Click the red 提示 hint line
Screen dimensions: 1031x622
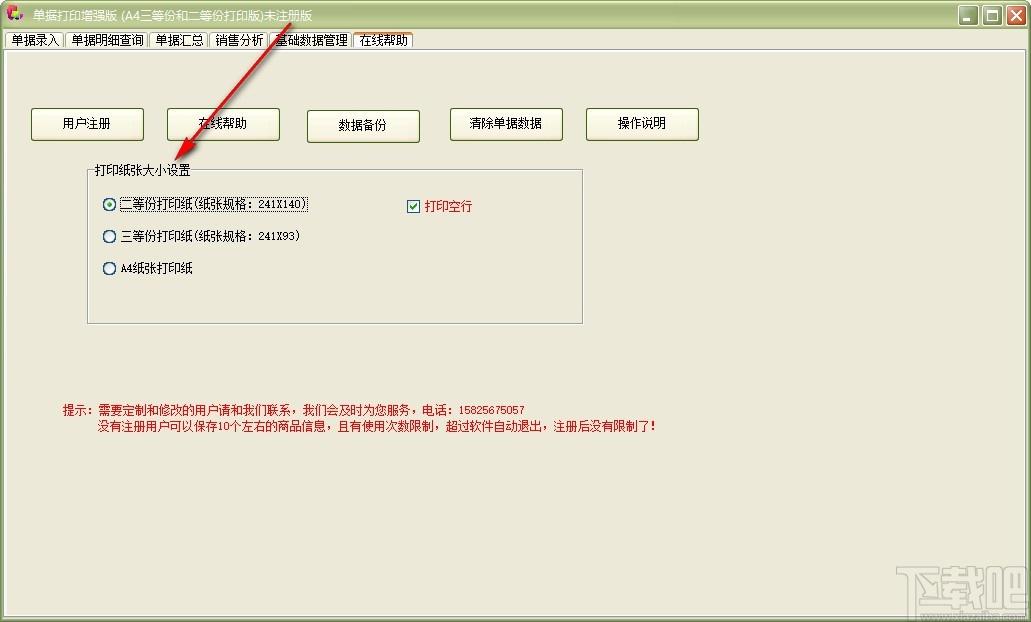coord(293,410)
